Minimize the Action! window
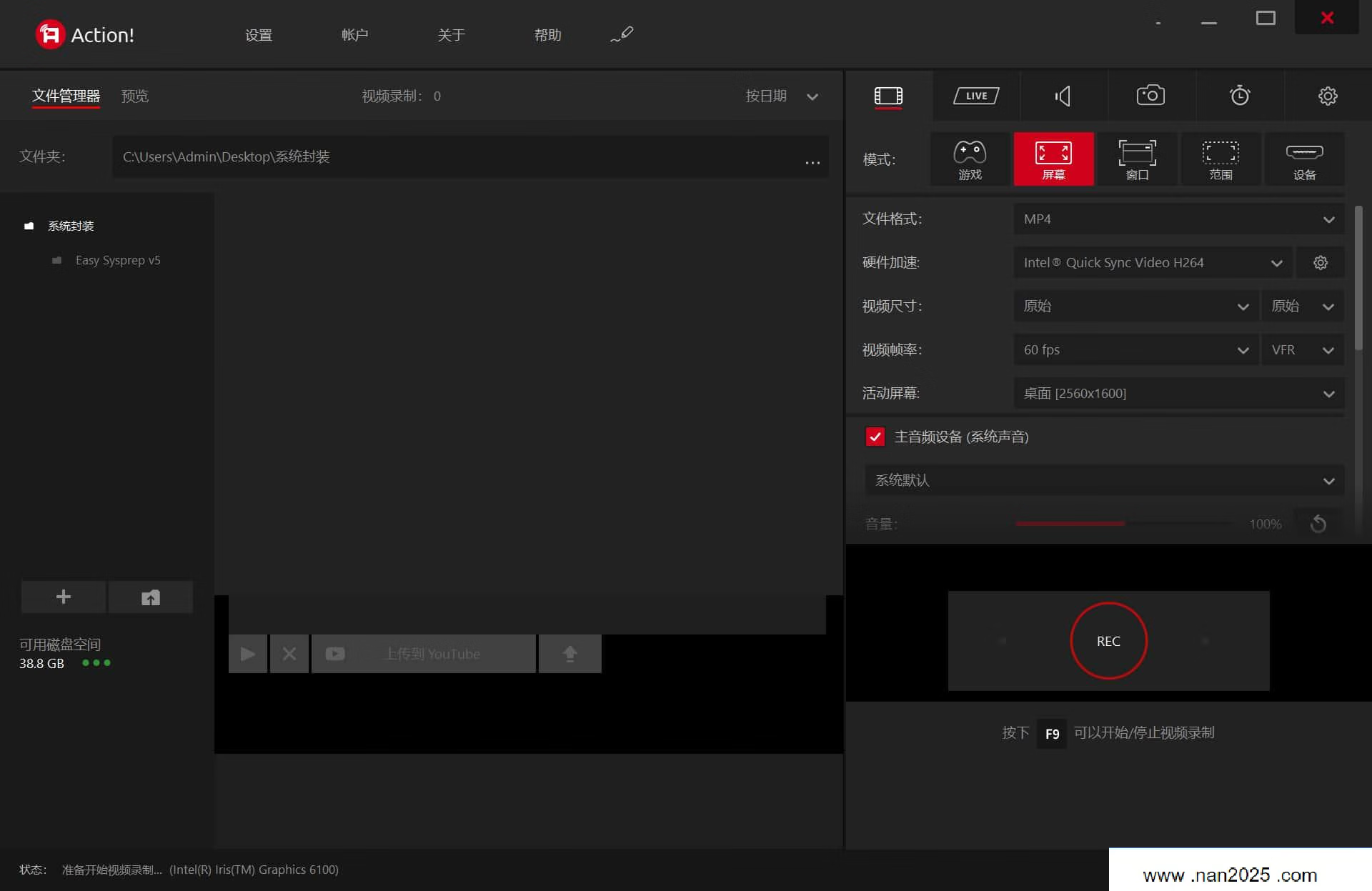Screen dimensions: 1372x891 tap(1208, 23)
